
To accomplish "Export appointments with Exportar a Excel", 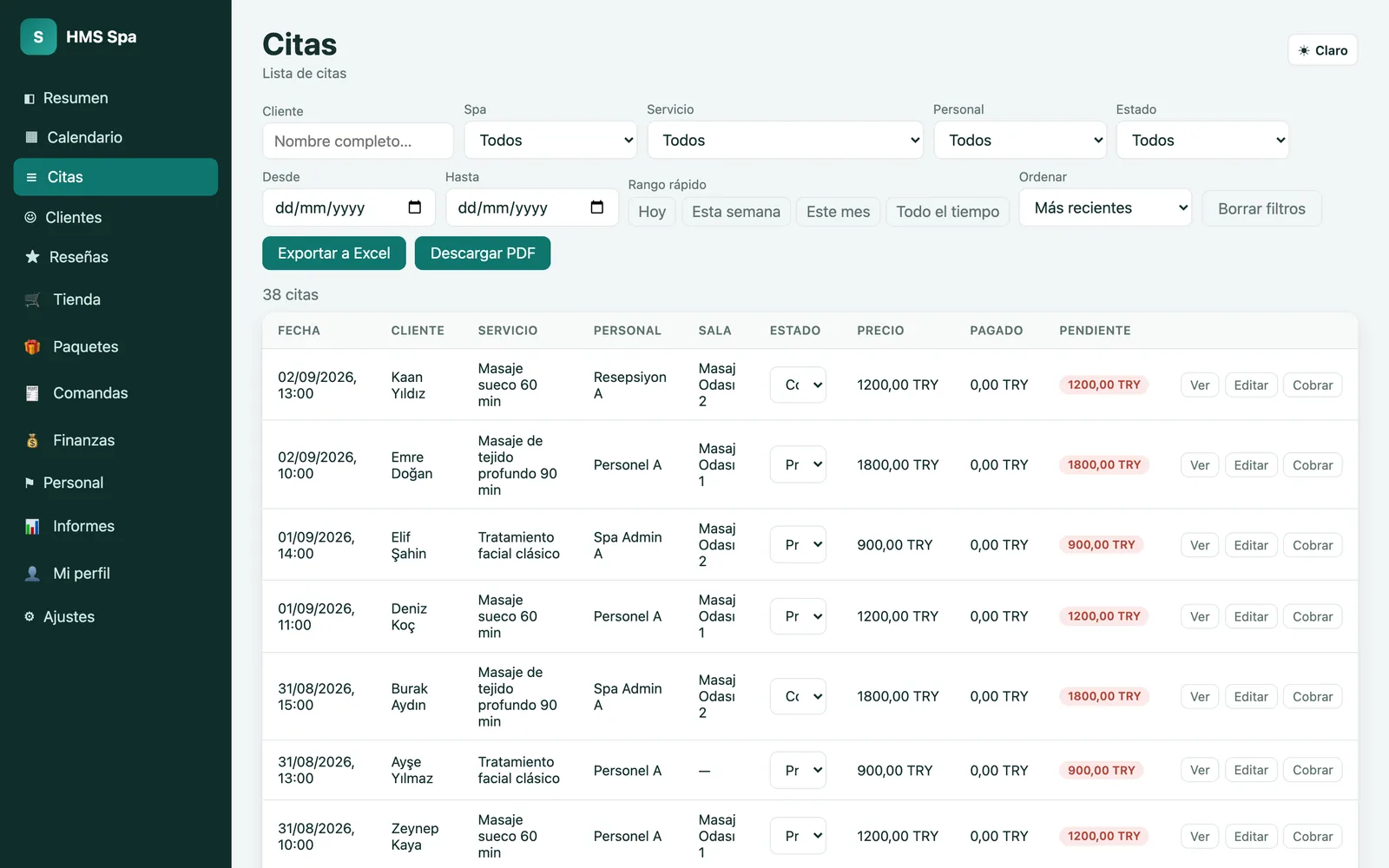I will [334, 253].
